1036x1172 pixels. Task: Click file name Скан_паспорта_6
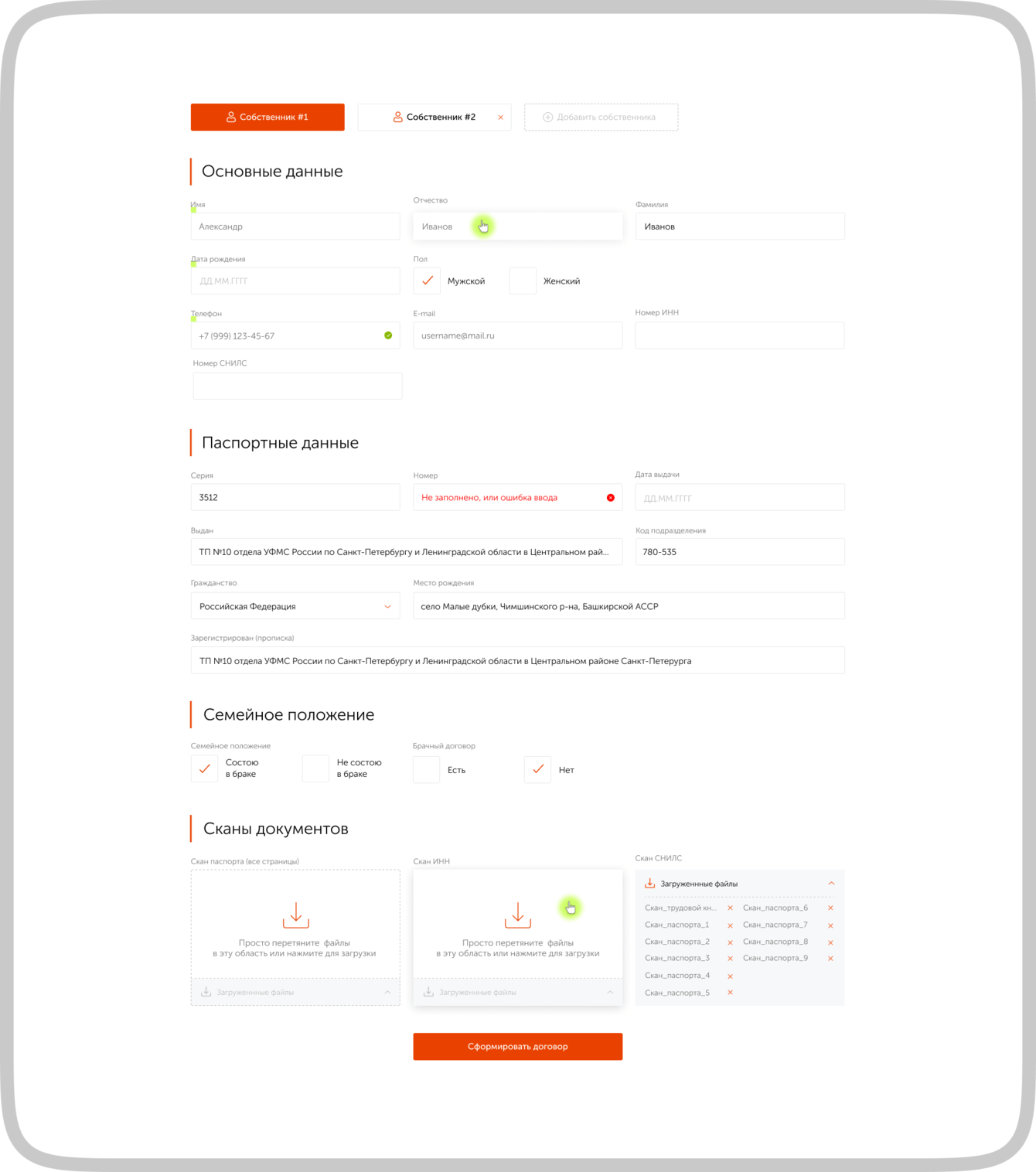point(775,908)
